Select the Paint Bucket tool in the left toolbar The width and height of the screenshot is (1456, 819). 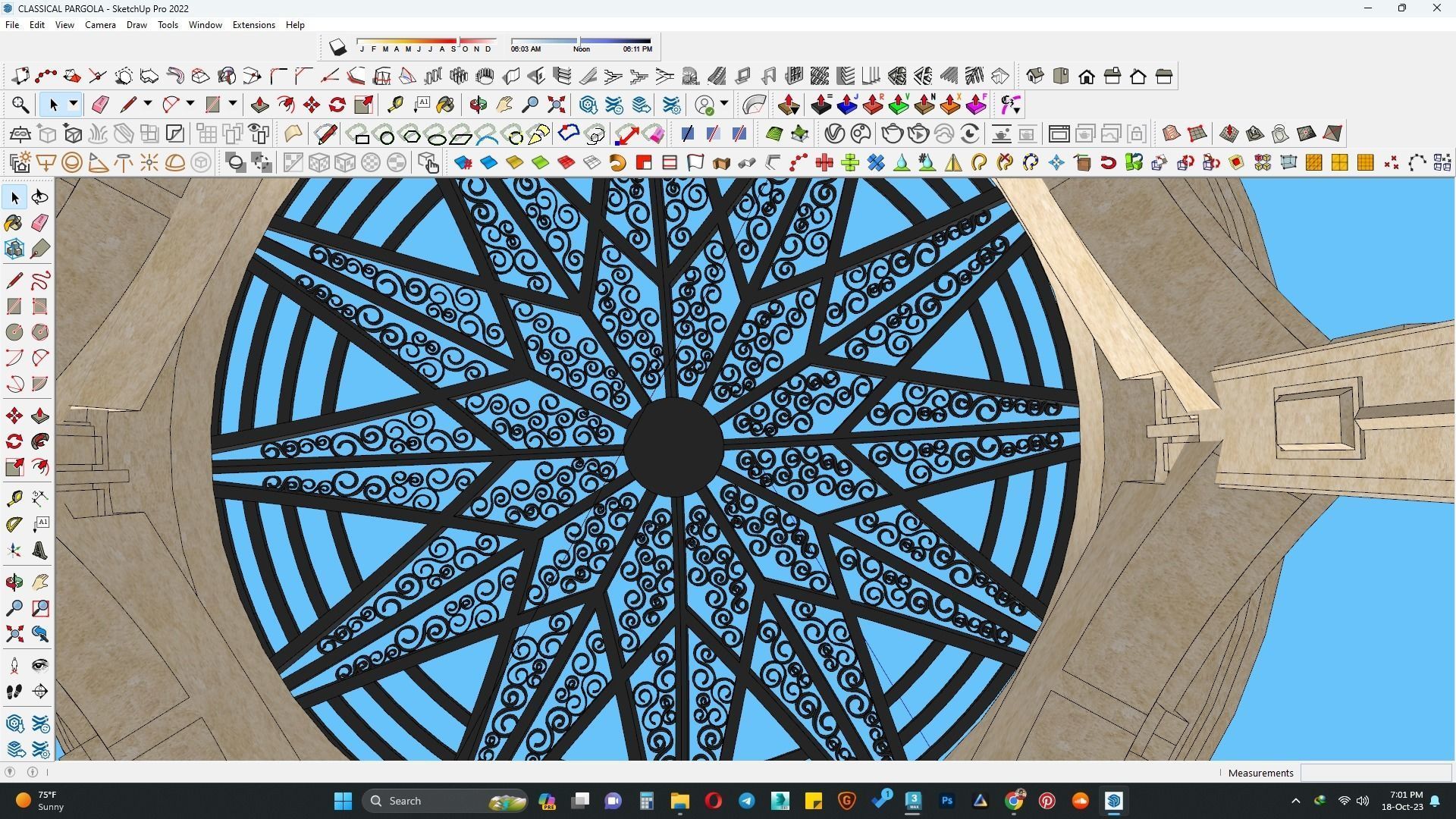[14, 223]
